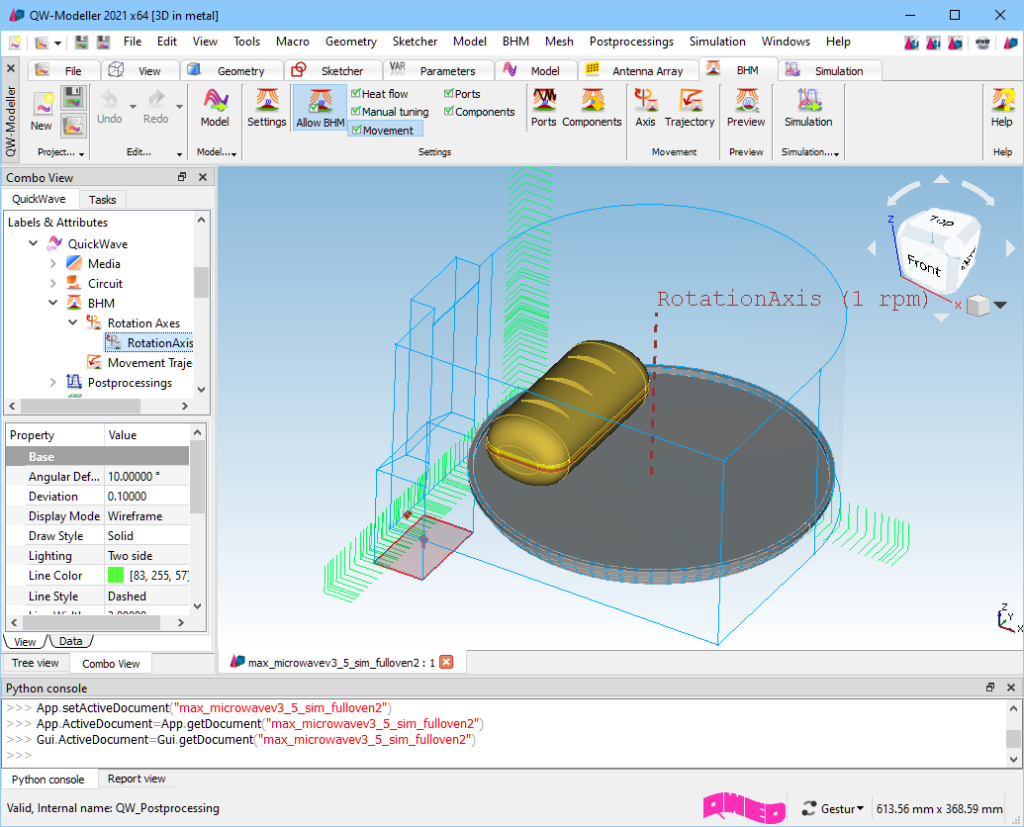Image resolution: width=1024 pixels, height=827 pixels.
Task: Toggle the Allow BHM button
Action: pos(320,108)
